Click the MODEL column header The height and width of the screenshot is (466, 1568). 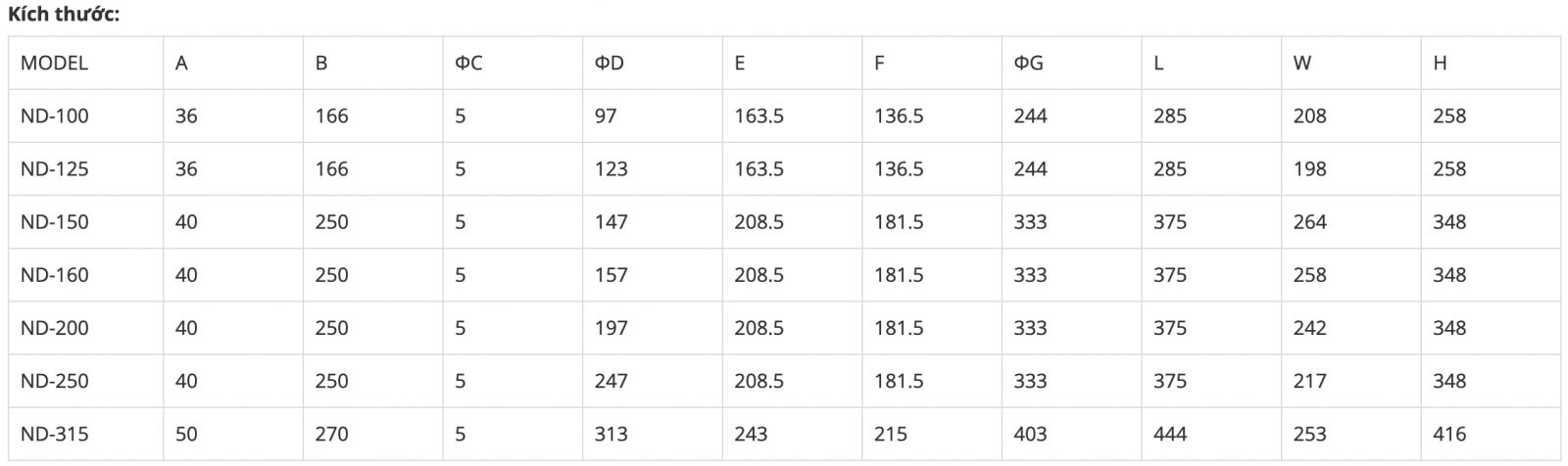54,63
